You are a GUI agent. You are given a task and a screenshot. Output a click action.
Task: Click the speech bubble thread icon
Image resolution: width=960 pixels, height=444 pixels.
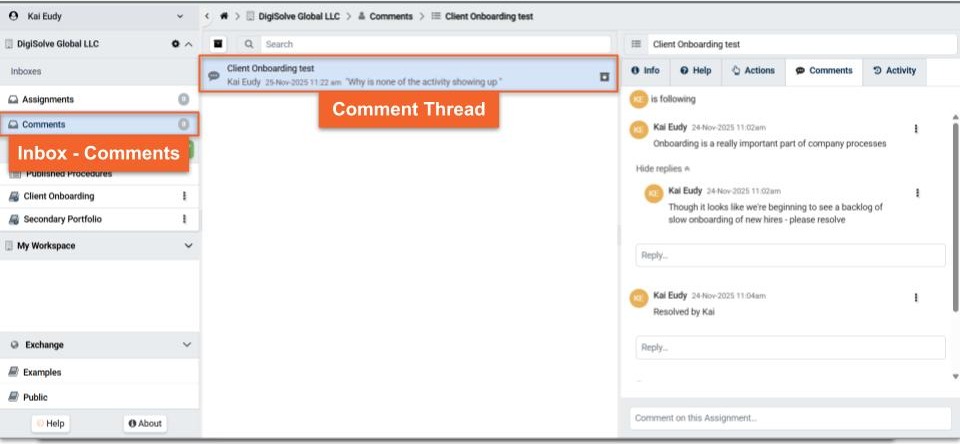click(x=214, y=76)
